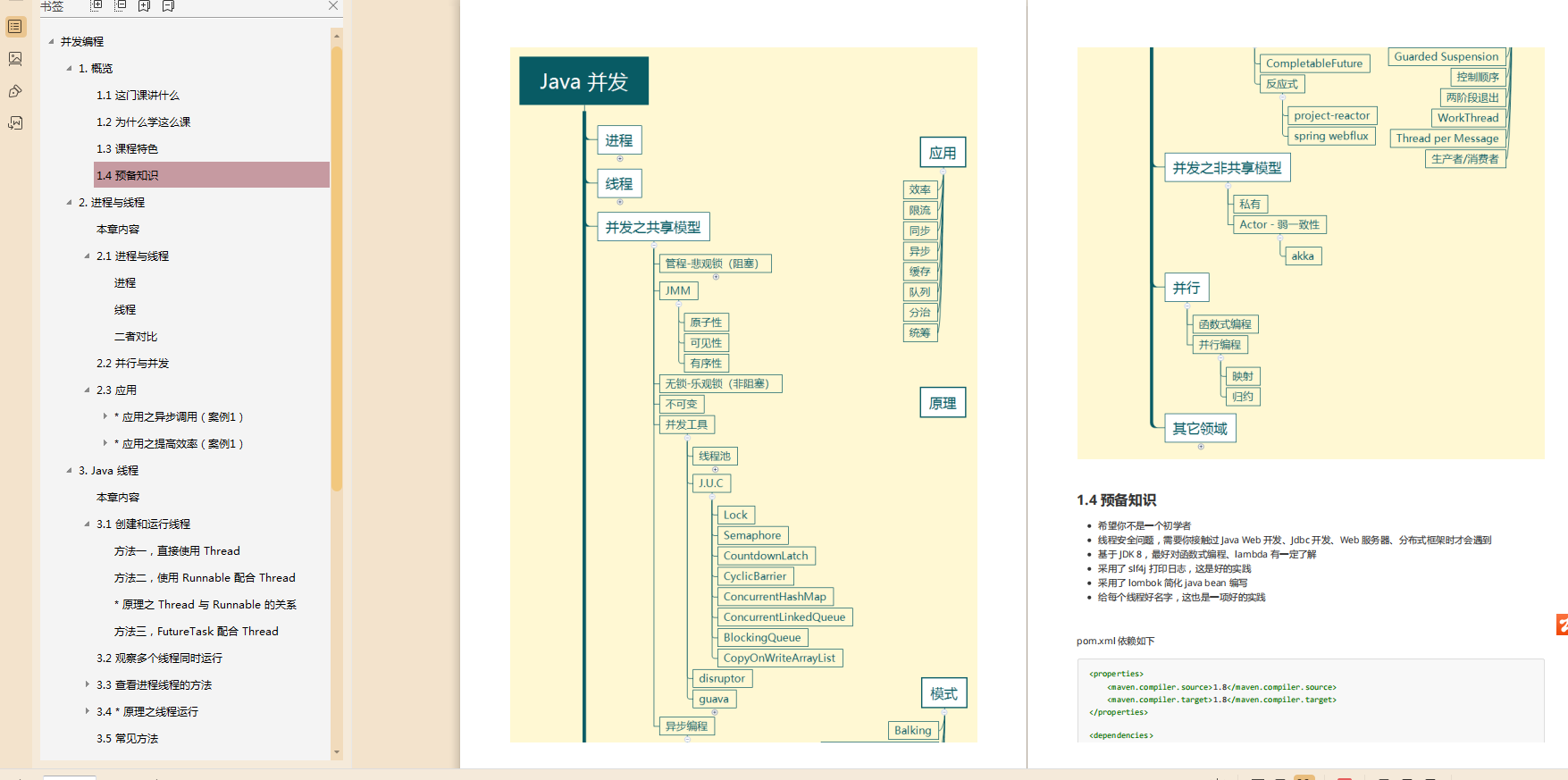Screen dimensions: 1568x780
Task: Click the 应用 box in mind map
Action: (x=943, y=153)
